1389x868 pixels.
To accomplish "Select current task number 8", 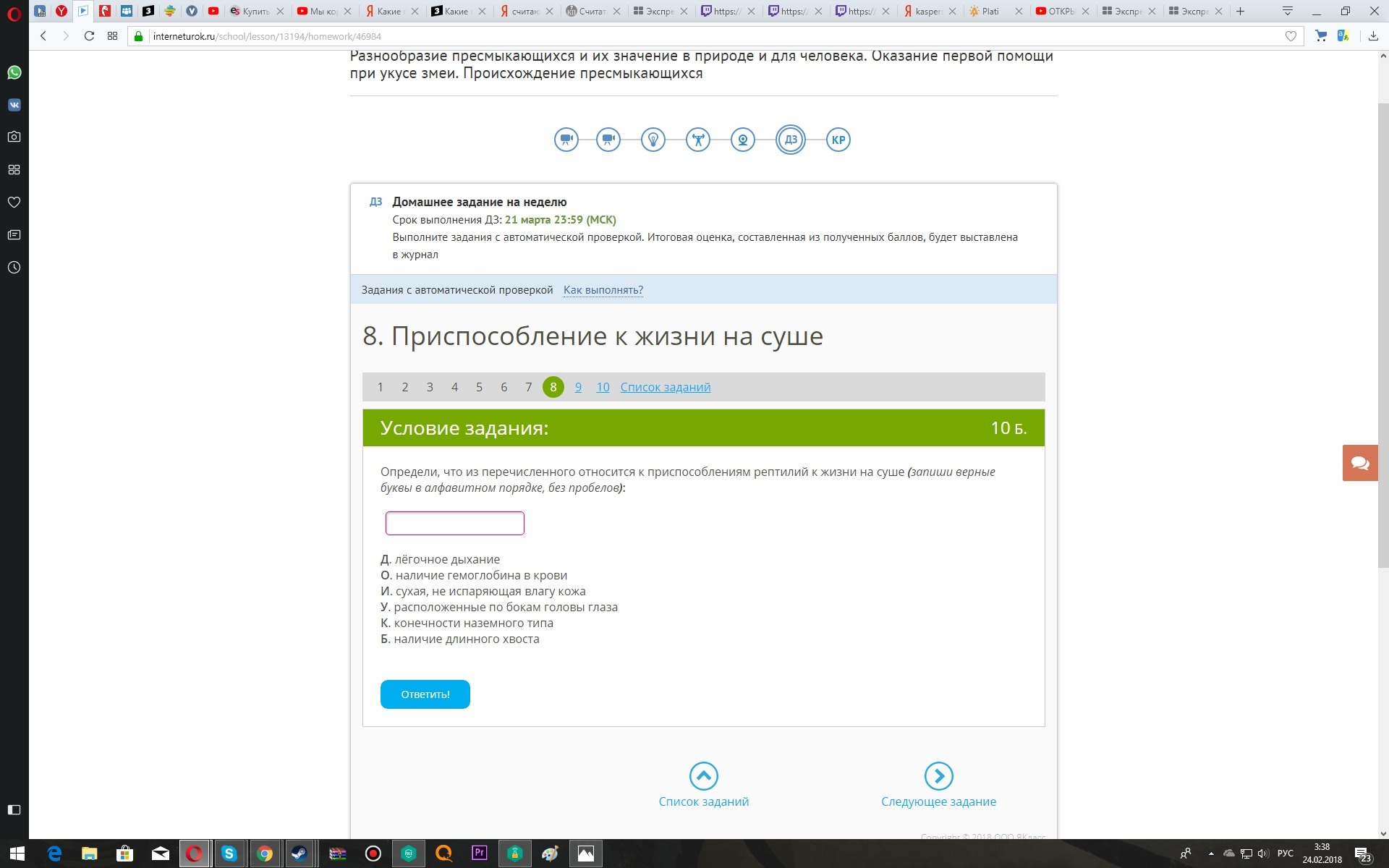I will tap(553, 387).
